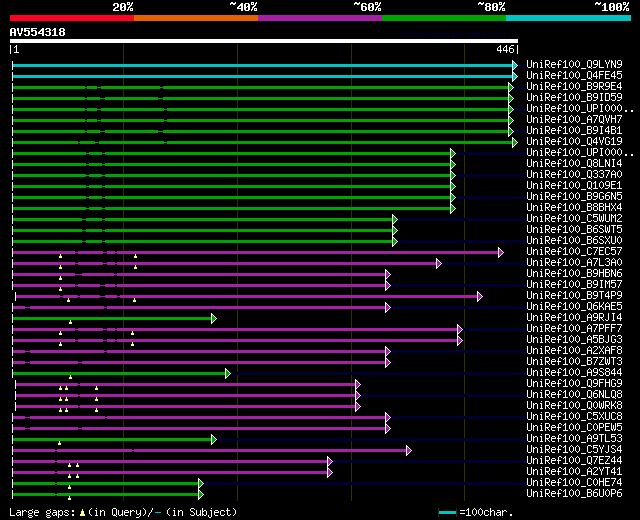Click the green alignment bar of Q1O9E1 row
Viewport: 640px width, 520px height.
point(231,187)
